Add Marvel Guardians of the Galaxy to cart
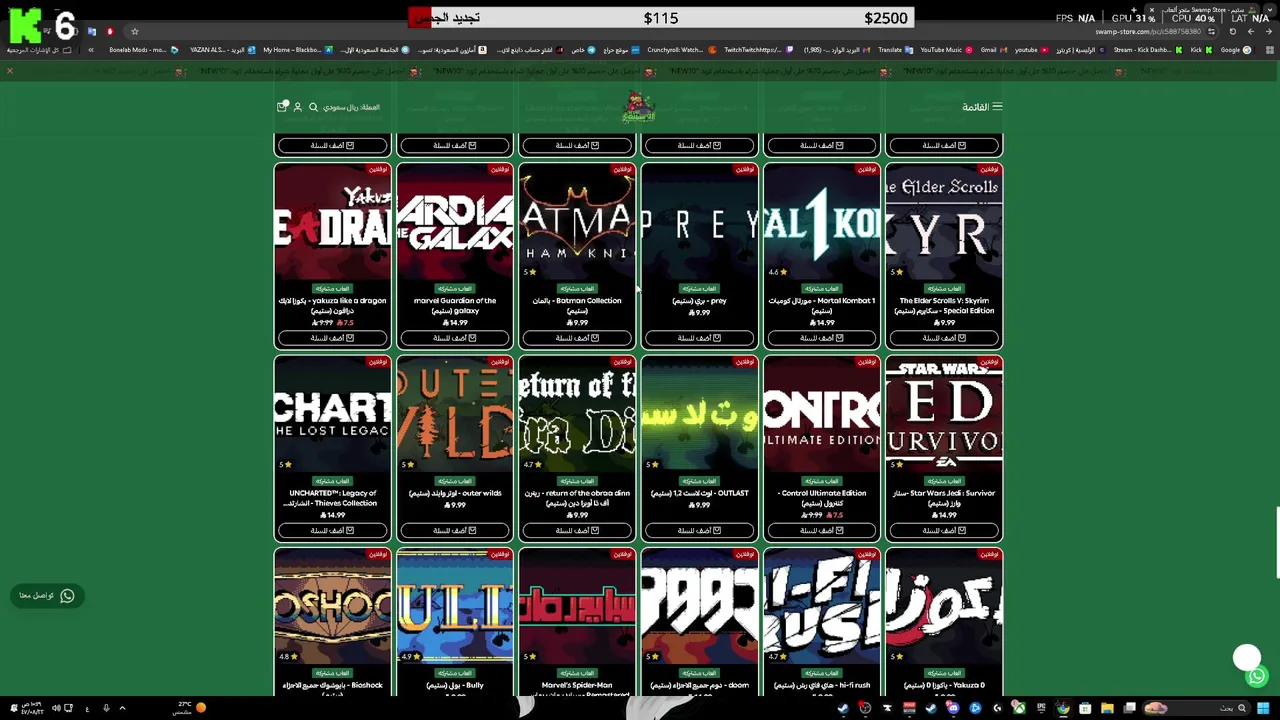The width and height of the screenshot is (1280, 720). pyautogui.click(x=454, y=338)
